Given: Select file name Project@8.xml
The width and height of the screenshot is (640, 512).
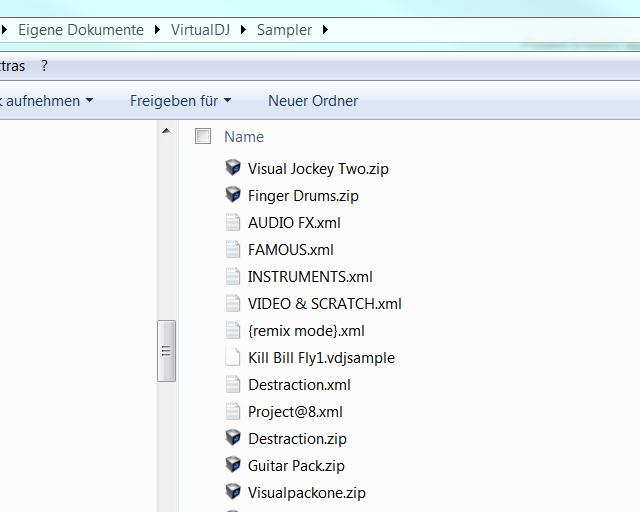Looking at the screenshot, I should (x=295, y=412).
